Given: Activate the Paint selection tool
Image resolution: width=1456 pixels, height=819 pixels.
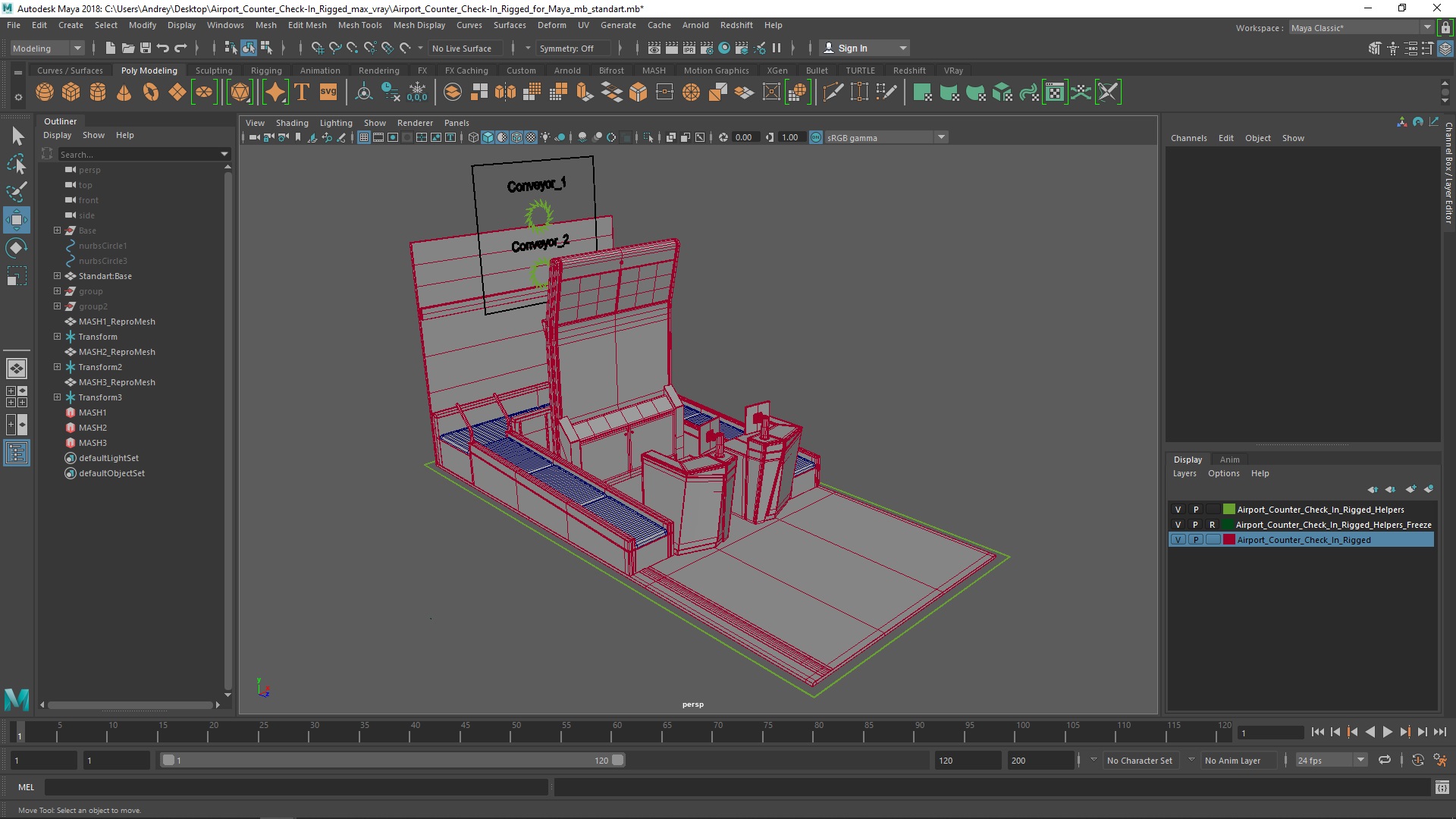Looking at the screenshot, I should (17, 192).
